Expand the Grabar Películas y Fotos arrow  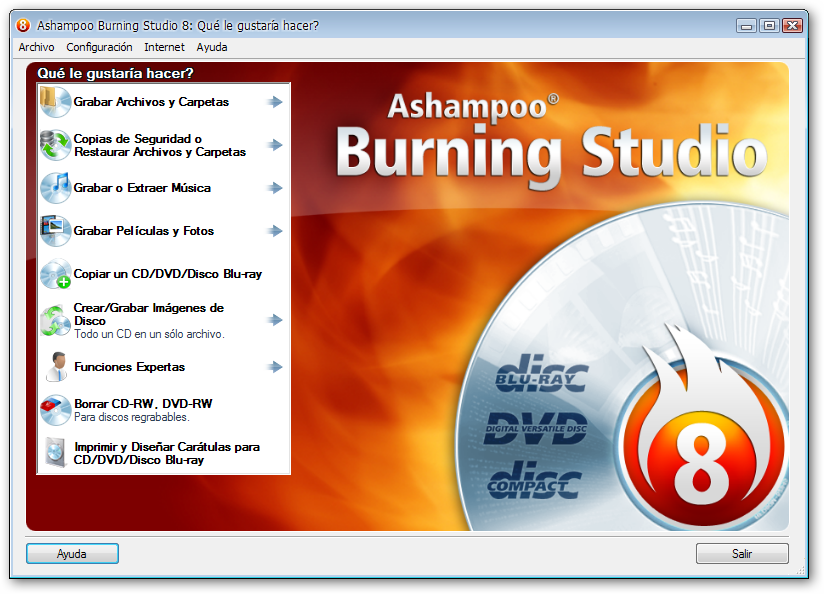click(275, 231)
